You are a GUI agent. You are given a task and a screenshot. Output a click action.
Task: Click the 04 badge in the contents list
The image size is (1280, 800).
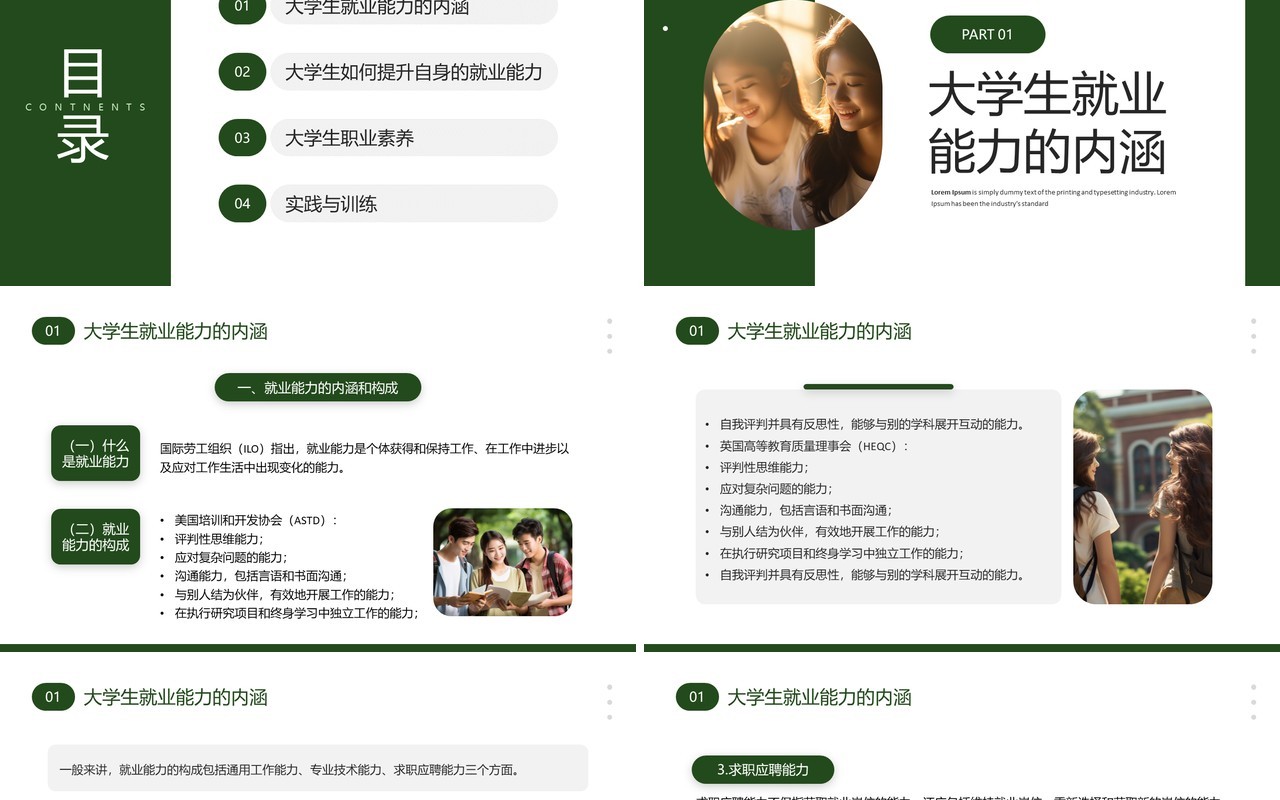point(242,204)
